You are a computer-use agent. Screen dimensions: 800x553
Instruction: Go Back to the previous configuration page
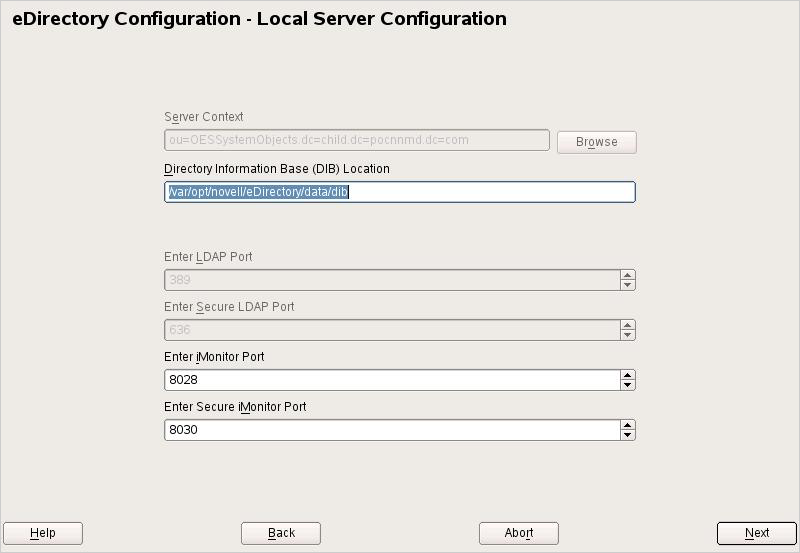tap(281, 533)
